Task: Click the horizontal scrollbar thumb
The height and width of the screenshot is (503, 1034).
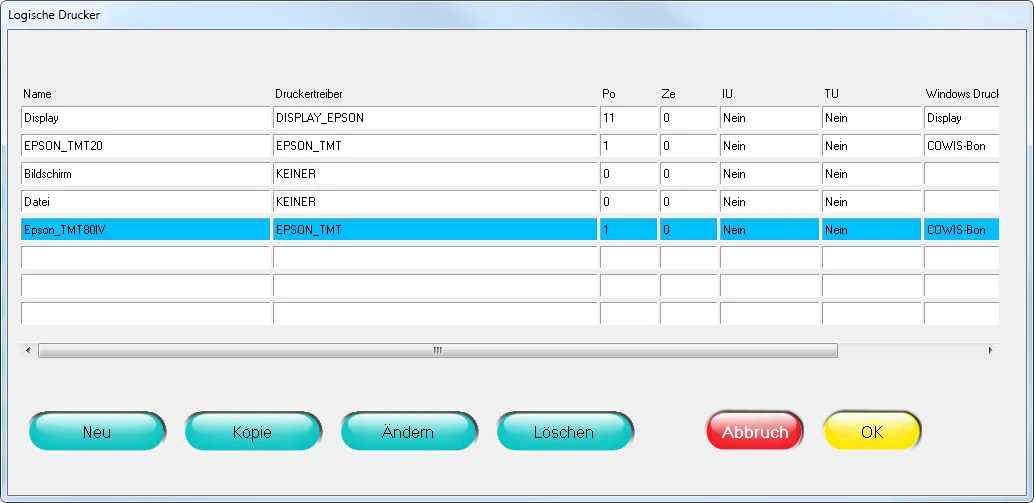Action: [x=437, y=351]
